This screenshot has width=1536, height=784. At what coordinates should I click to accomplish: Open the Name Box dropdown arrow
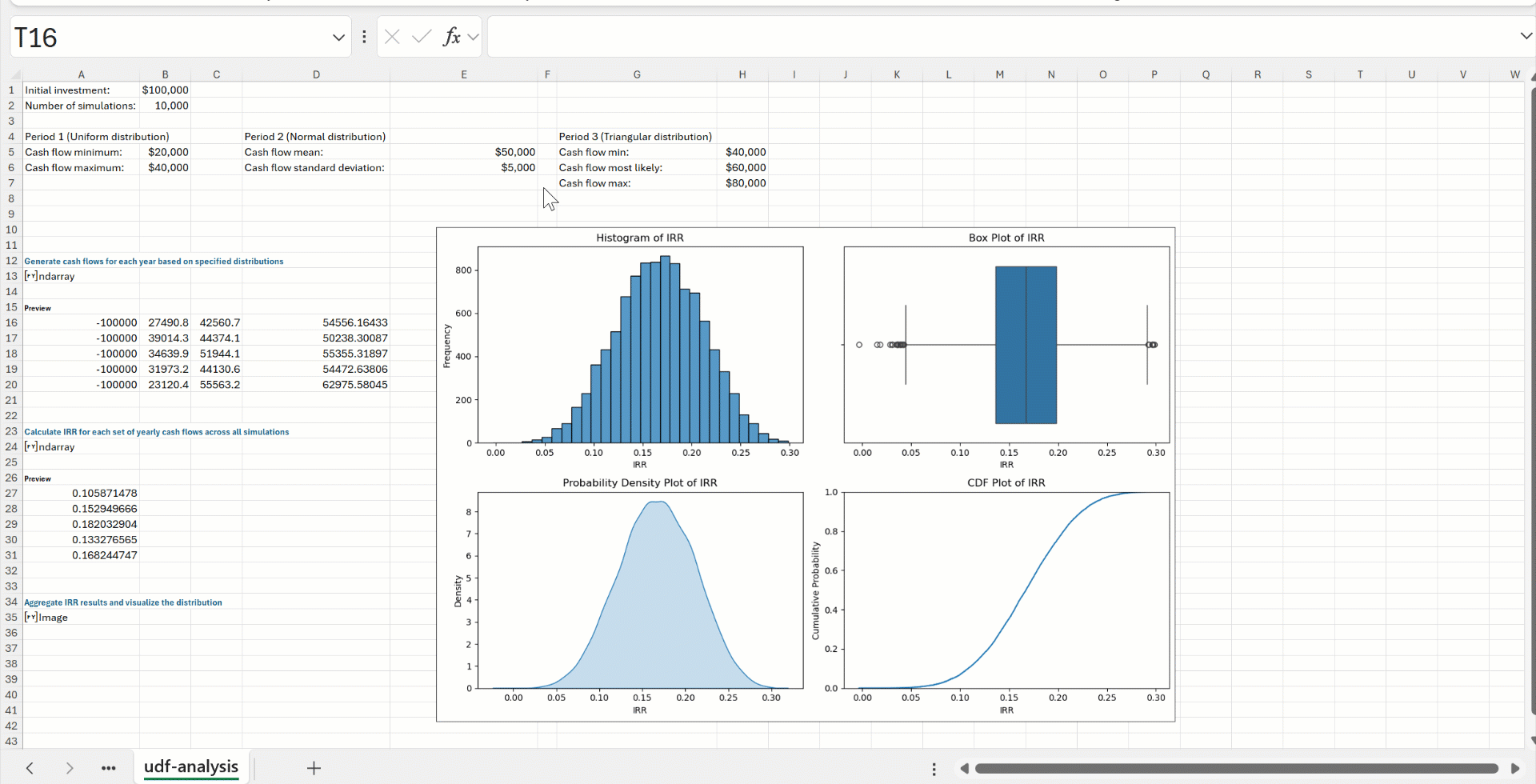click(338, 38)
